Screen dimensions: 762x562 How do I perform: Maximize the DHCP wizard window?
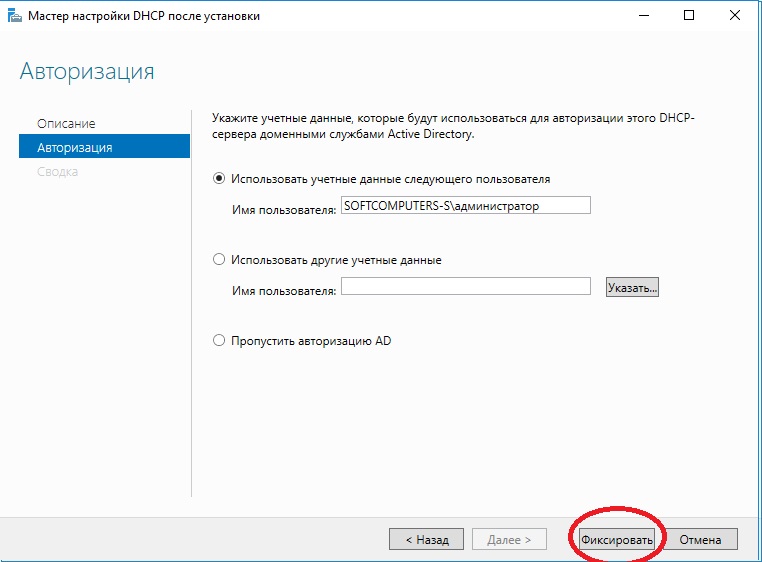click(689, 16)
